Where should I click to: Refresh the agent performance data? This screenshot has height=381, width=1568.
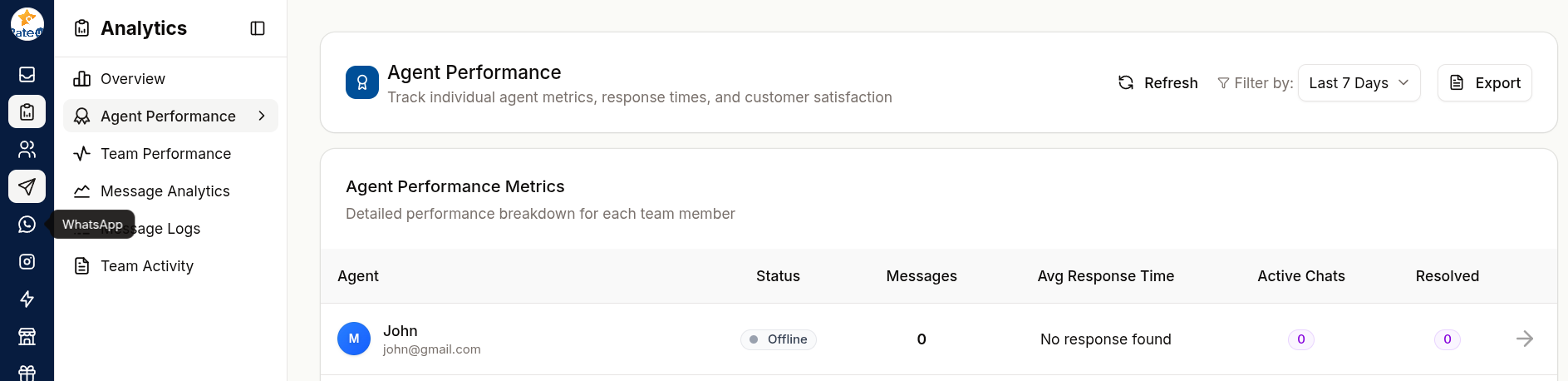pos(1158,82)
